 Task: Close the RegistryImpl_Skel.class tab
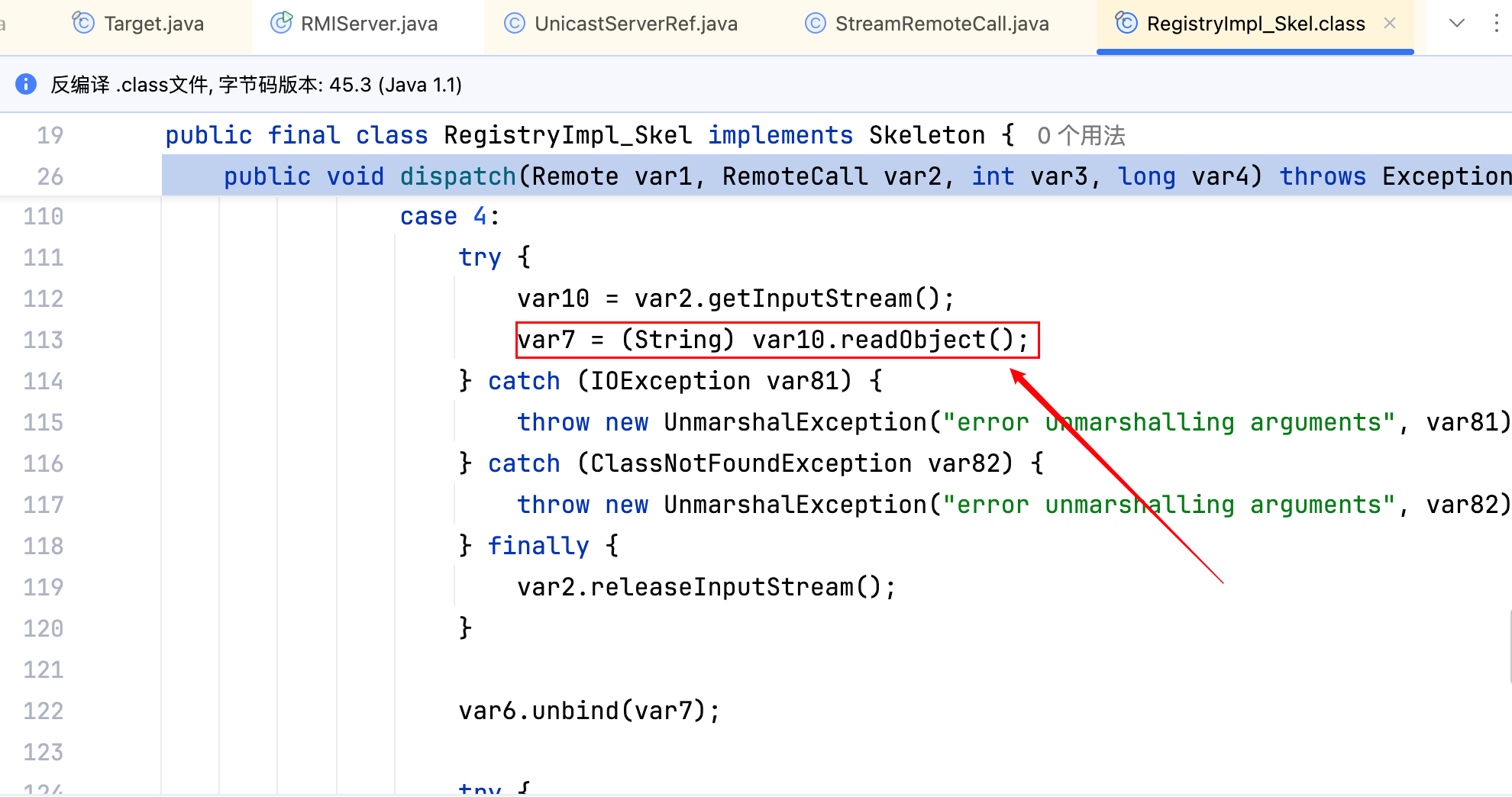point(1390,24)
